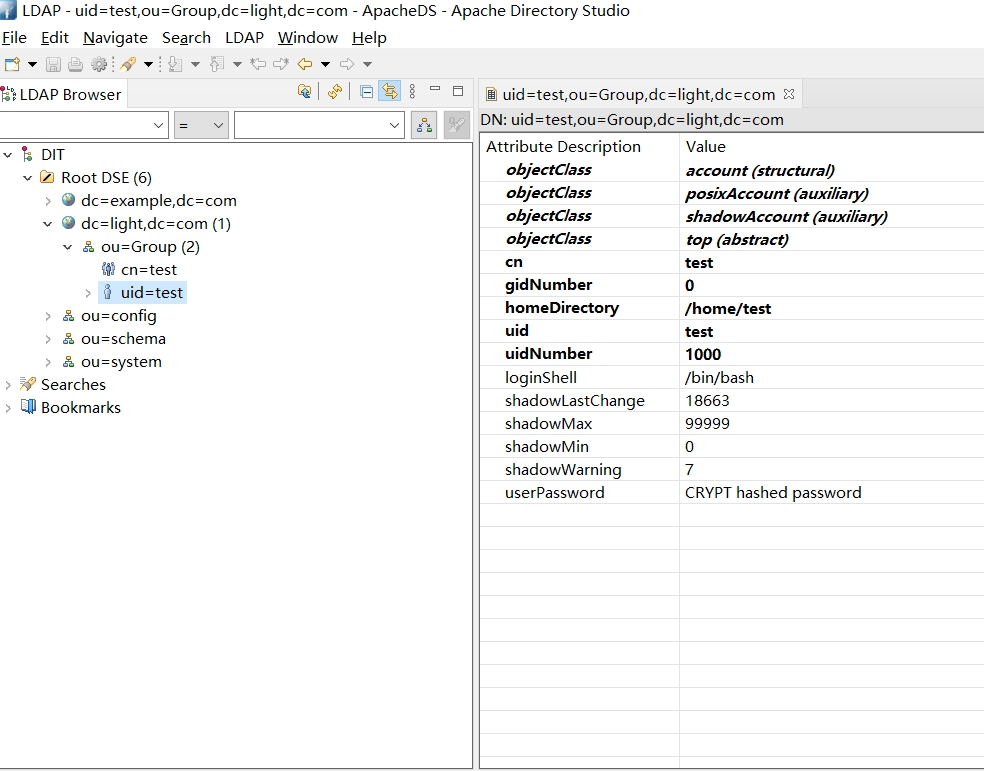The image size is (984, 771).
Task: Click the quick search value input field
Action: point(310,125)
